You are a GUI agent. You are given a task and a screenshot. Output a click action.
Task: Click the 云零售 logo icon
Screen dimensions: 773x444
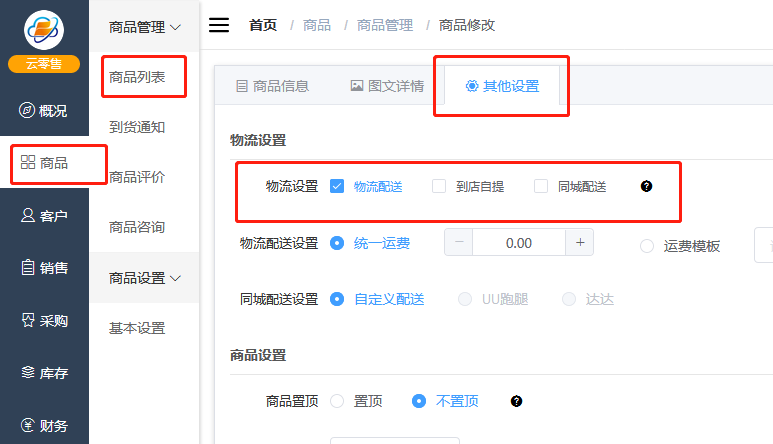point(44,32)
